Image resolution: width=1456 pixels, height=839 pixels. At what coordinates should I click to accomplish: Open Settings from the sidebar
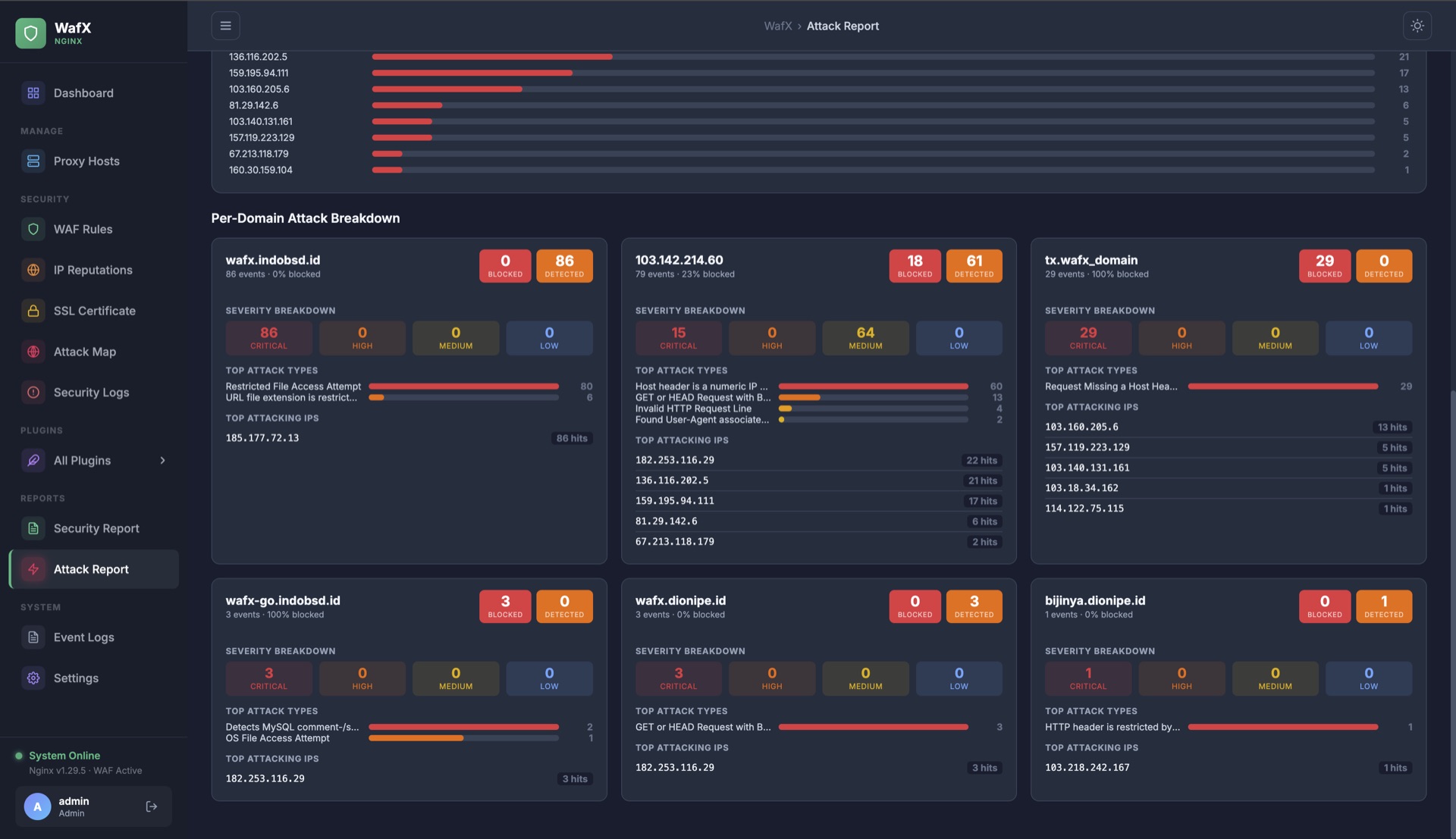click(76, 678)
